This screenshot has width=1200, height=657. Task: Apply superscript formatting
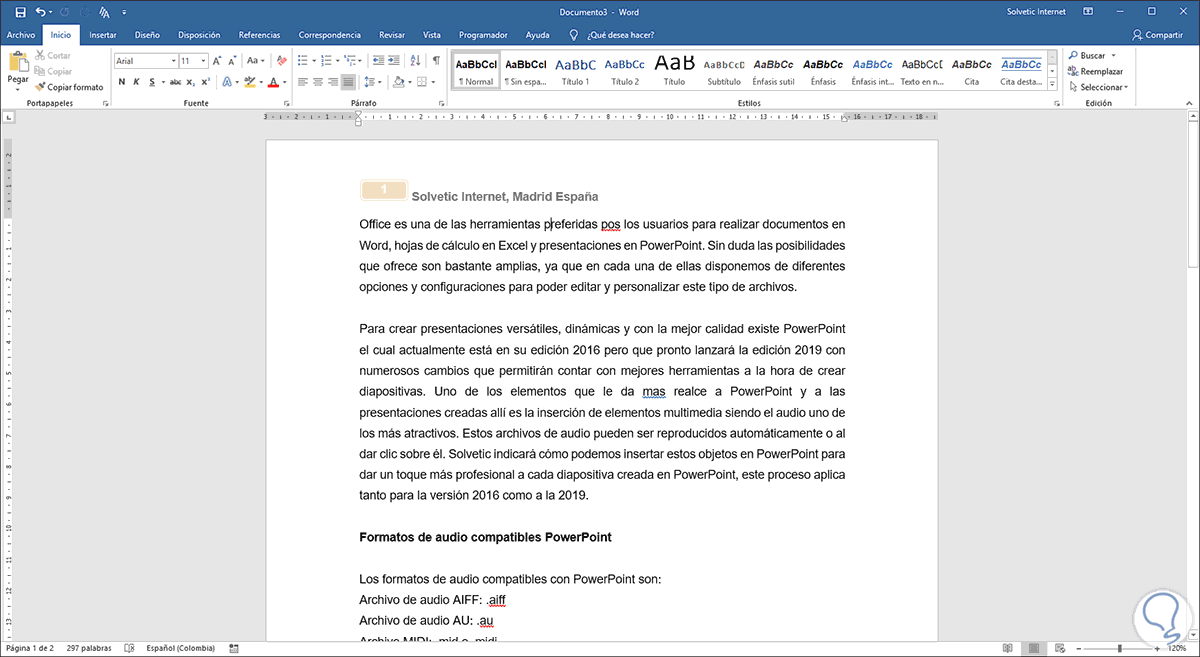205,82
